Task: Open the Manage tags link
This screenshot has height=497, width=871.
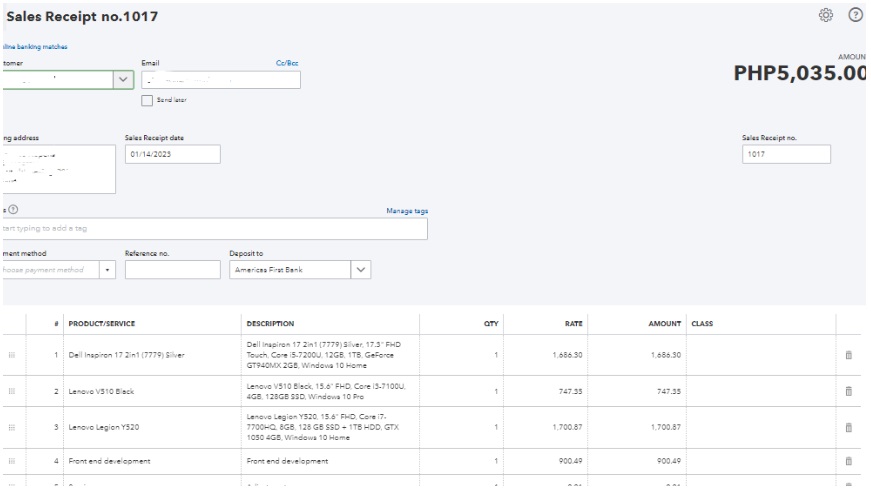Action: (407, 211)
